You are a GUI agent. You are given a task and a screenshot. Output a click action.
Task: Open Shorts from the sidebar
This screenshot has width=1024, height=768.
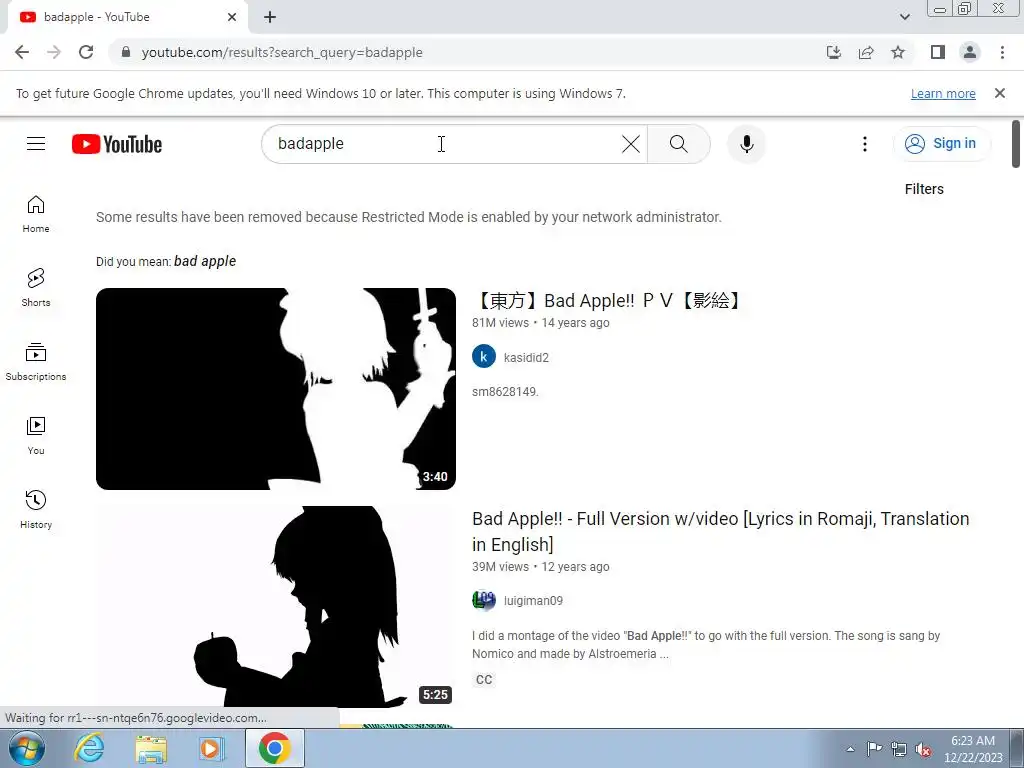click(x=36, y=287)
